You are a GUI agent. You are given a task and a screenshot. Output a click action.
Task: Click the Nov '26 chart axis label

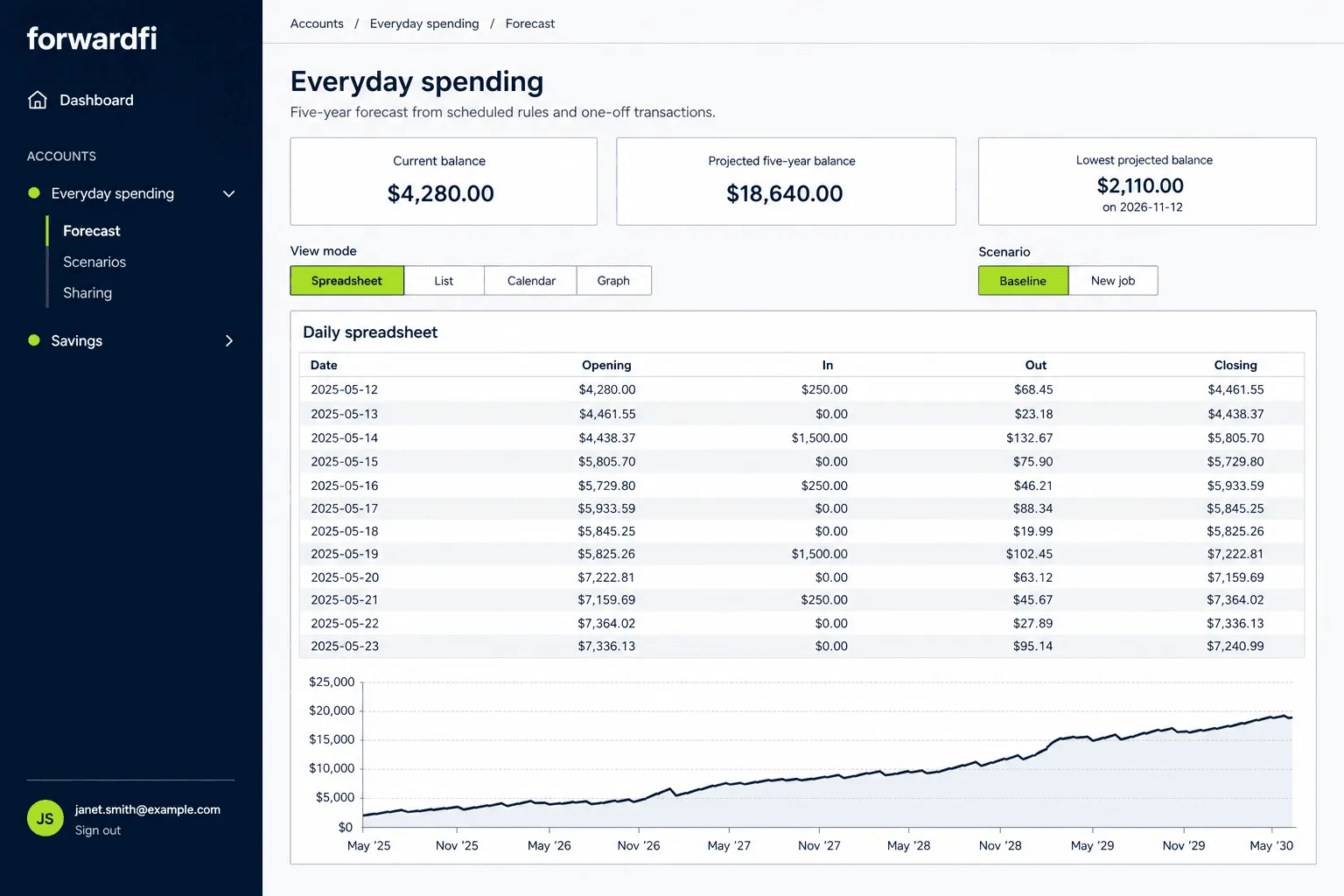[x=639, y=845]
